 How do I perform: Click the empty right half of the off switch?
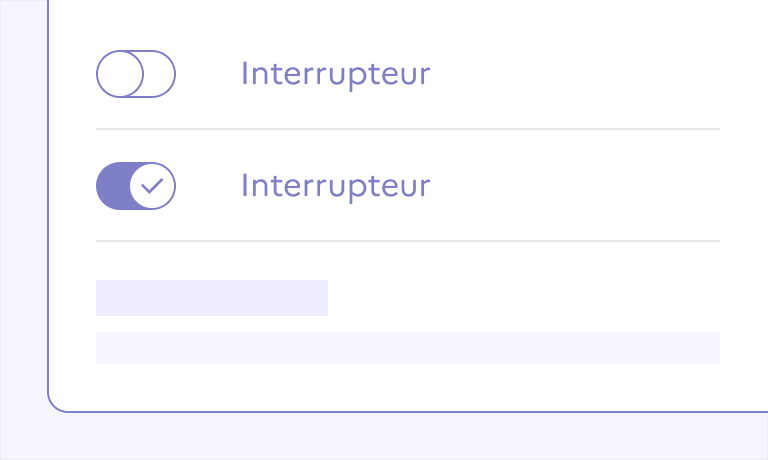coord(160,74)
